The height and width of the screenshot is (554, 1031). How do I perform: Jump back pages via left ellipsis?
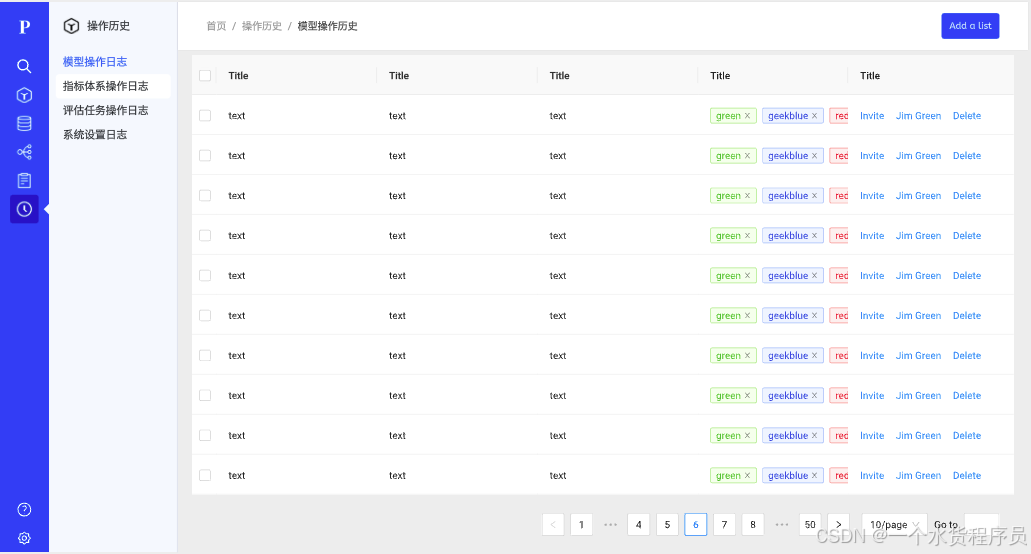point(610,524)
